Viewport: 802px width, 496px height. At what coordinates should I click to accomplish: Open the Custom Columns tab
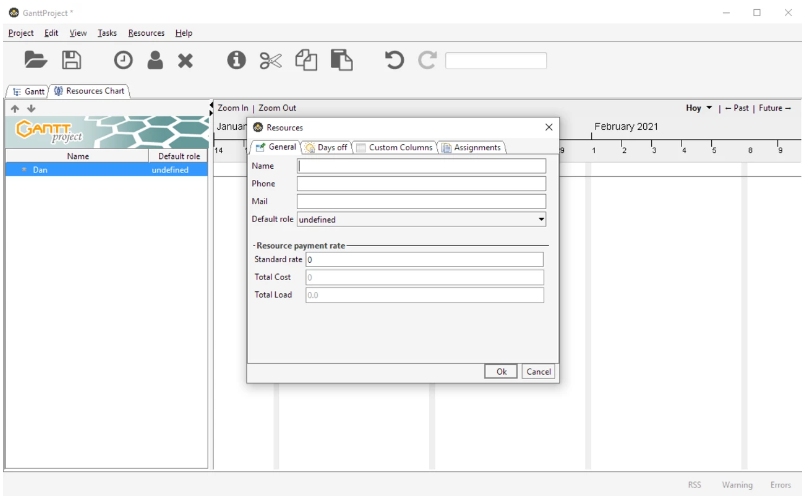391,148
